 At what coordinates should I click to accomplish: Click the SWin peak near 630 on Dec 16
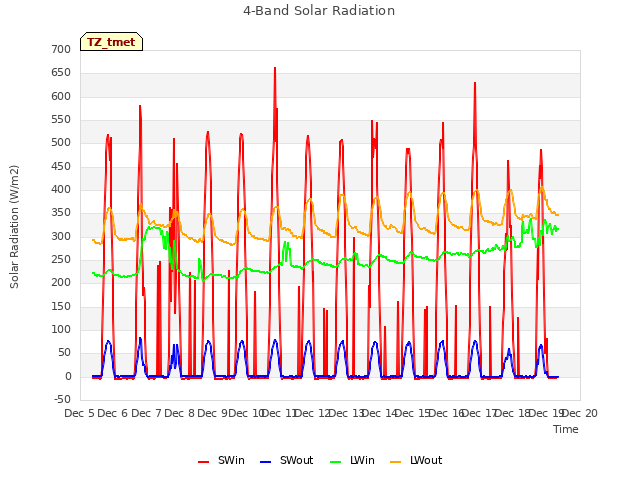(475, 84)
